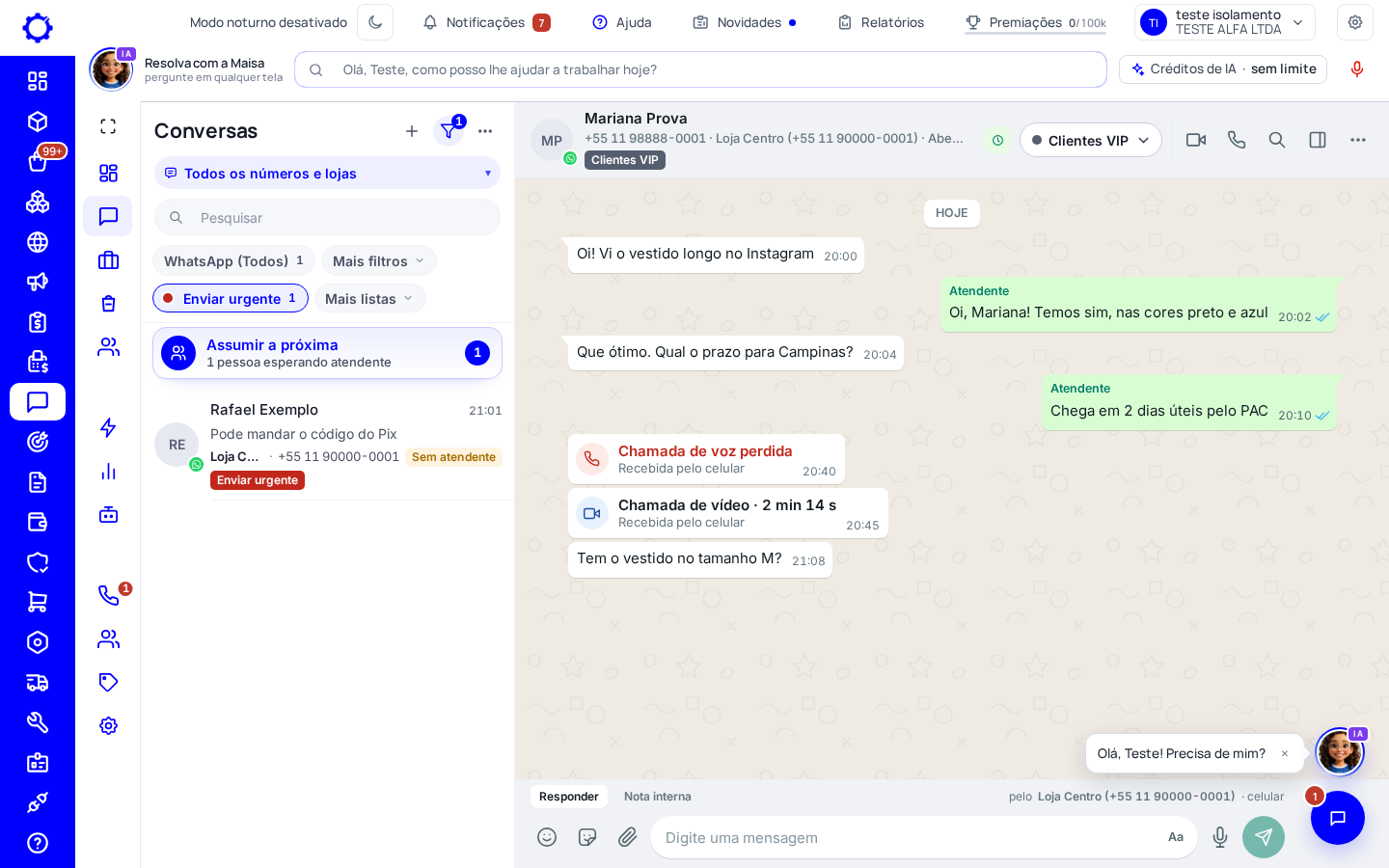The width and height of the screenshot is (1389, 868).
Task: Start a voice call from chat header
Action: (1237, 140)
